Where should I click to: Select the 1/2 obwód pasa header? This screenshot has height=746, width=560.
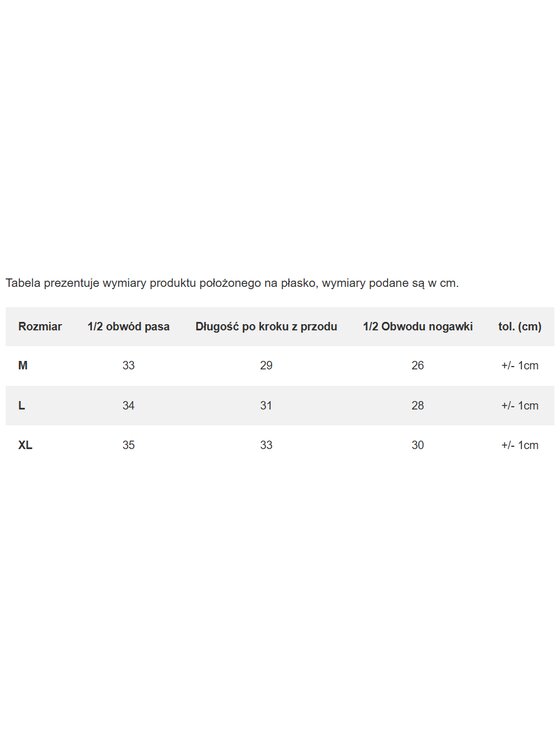(x=128, y=326)
